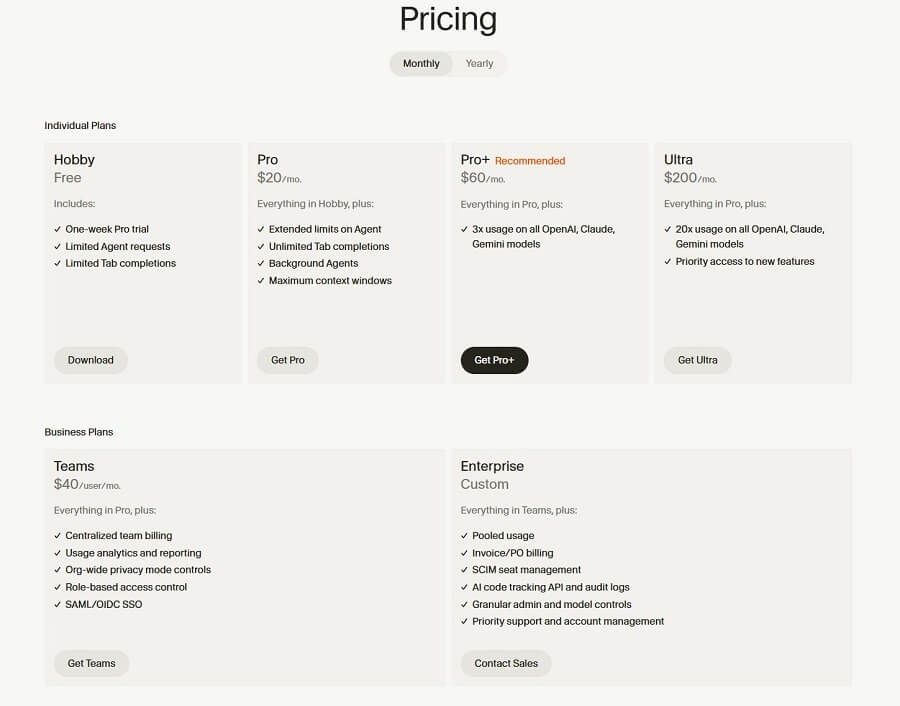The width and height of the screenshot is (900, 706).
Task: Click the Teams plan title
Action: (74, 466)
